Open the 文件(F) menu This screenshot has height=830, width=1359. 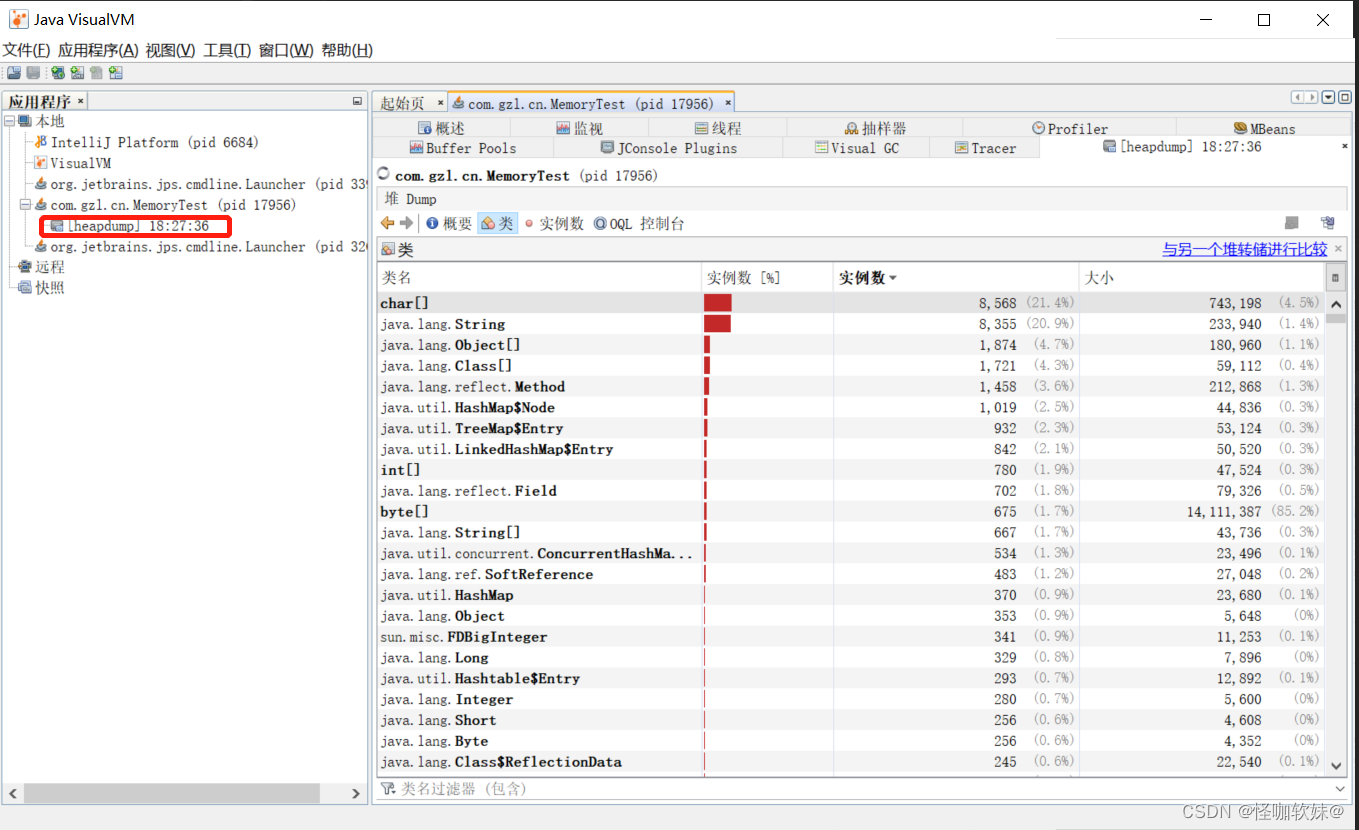pos(26,50)
